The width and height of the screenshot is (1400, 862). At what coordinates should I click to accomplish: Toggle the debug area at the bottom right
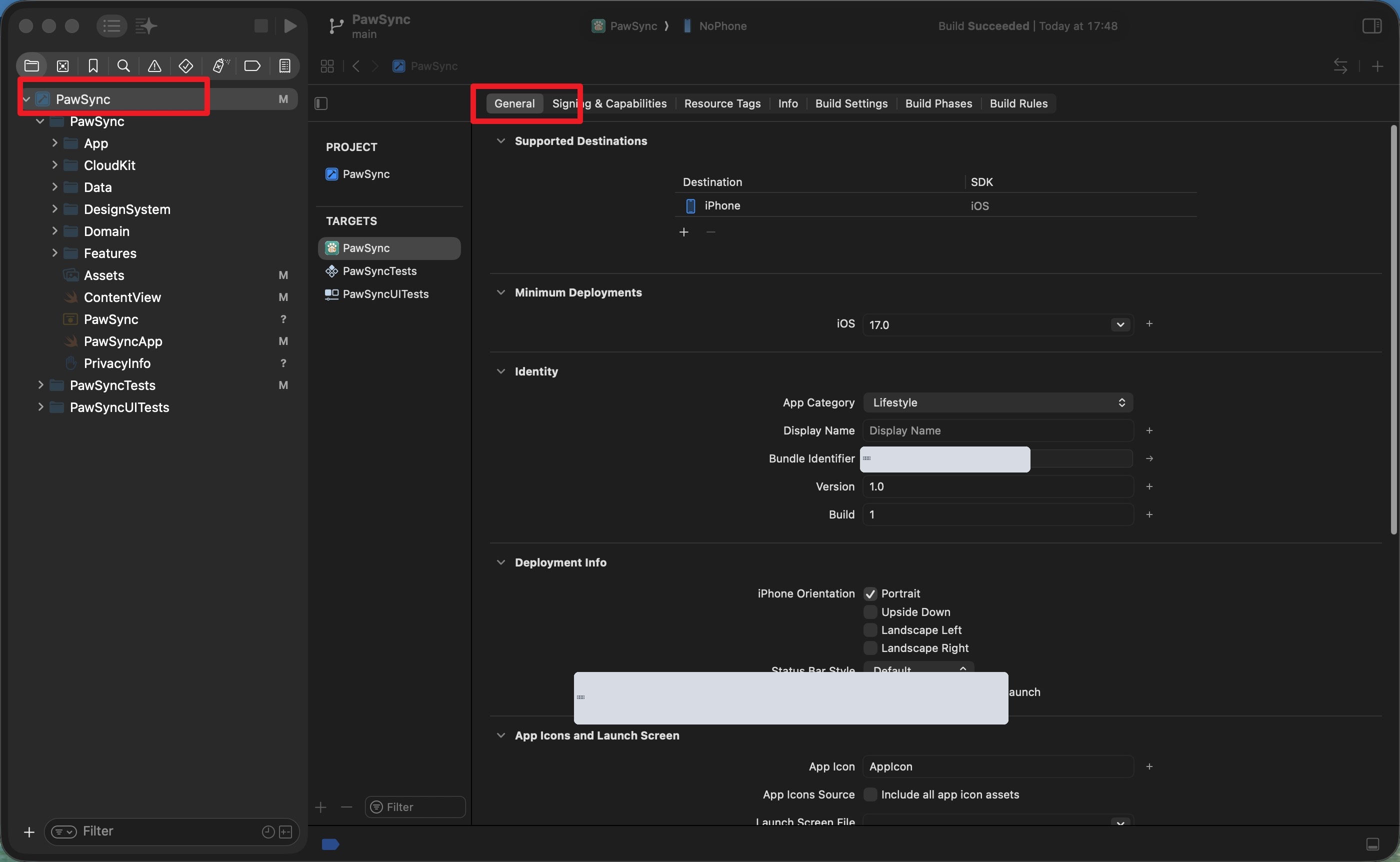[x=1372, y=844]
